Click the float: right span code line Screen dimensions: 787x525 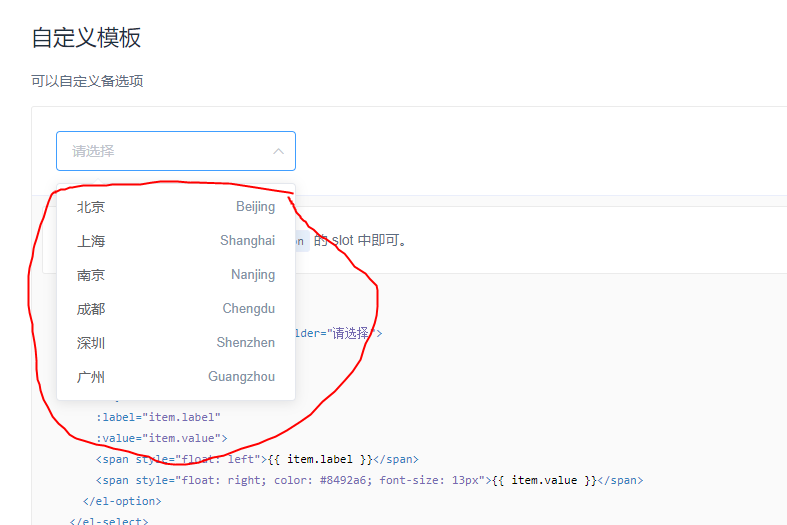[x=369, y=480]
